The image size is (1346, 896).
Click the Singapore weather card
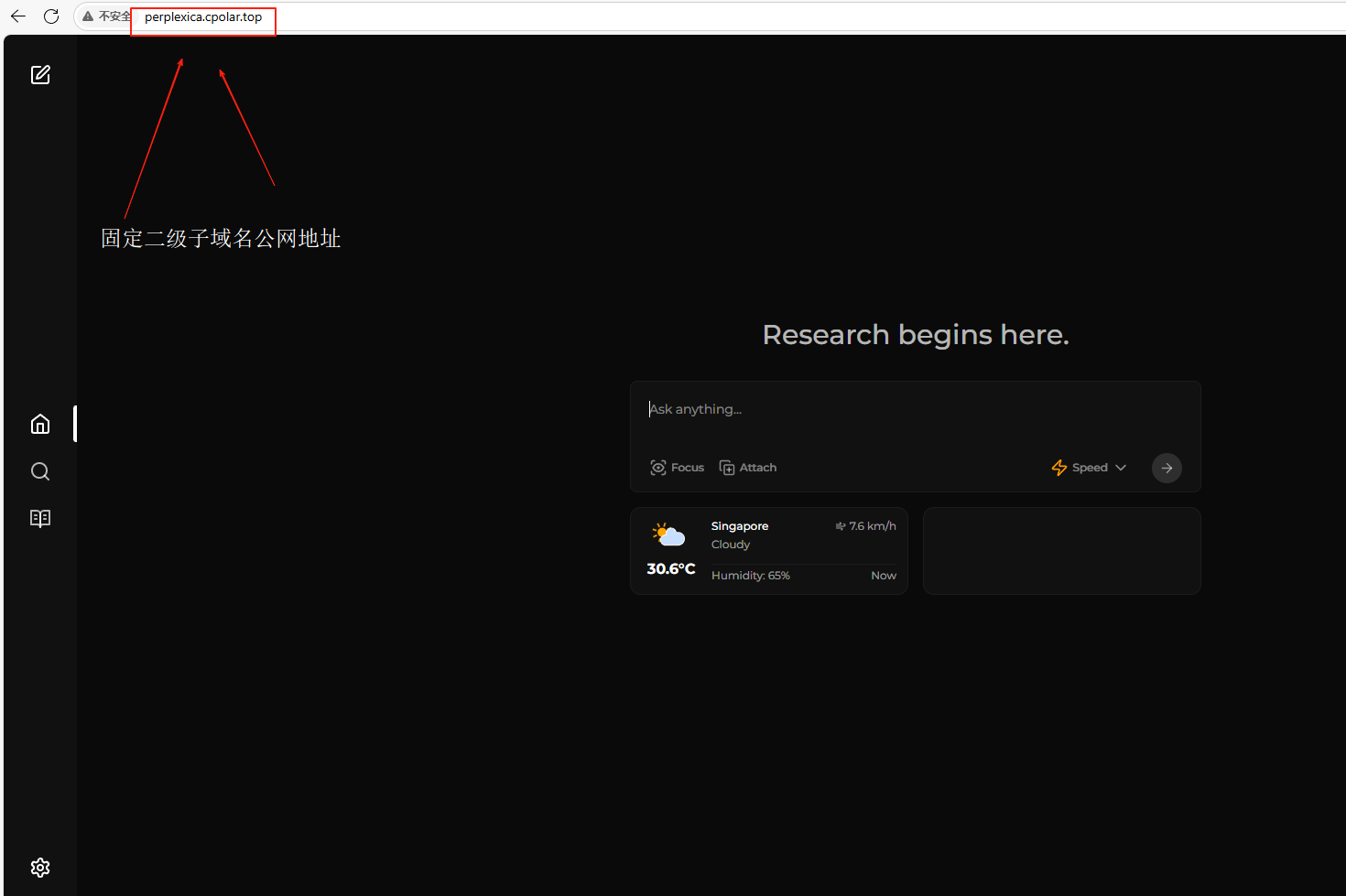[768, 551]
